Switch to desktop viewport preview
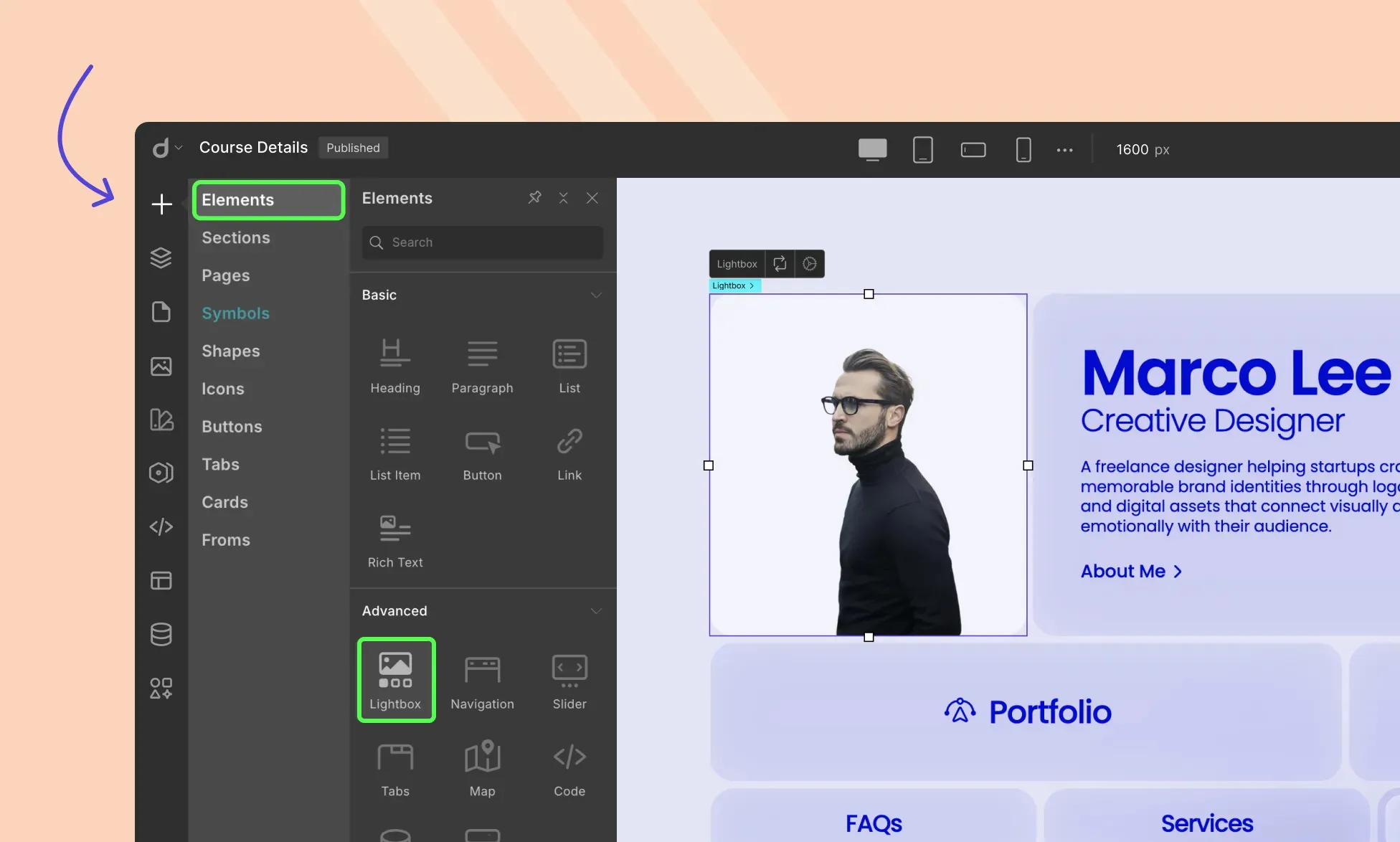Viewport: 1400px width, 842px height. click(872, 149)
